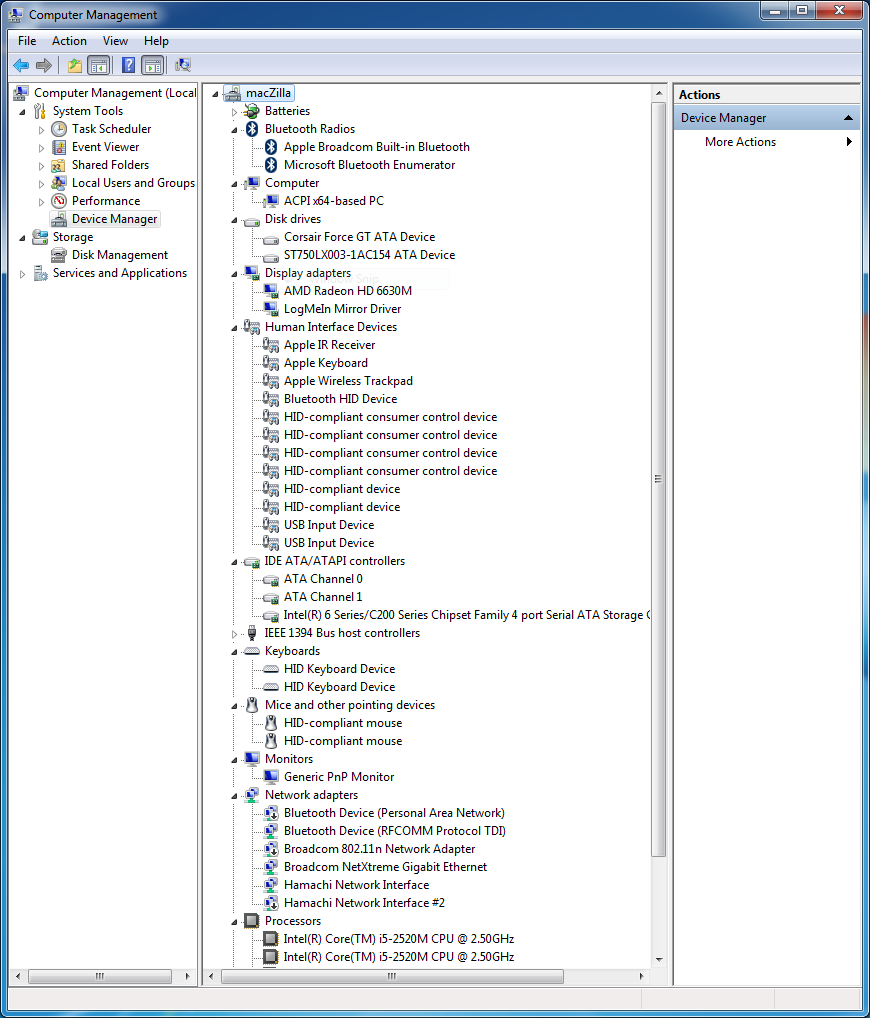Click the Network adapters category icon
Viewport: 870px width, 1018px height.
252,795
